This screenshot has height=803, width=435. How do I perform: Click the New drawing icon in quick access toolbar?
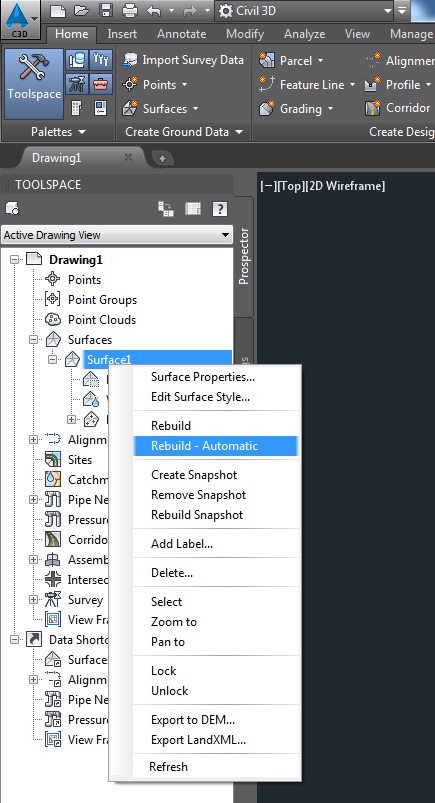pyautogui.click(x=58, y=10)
